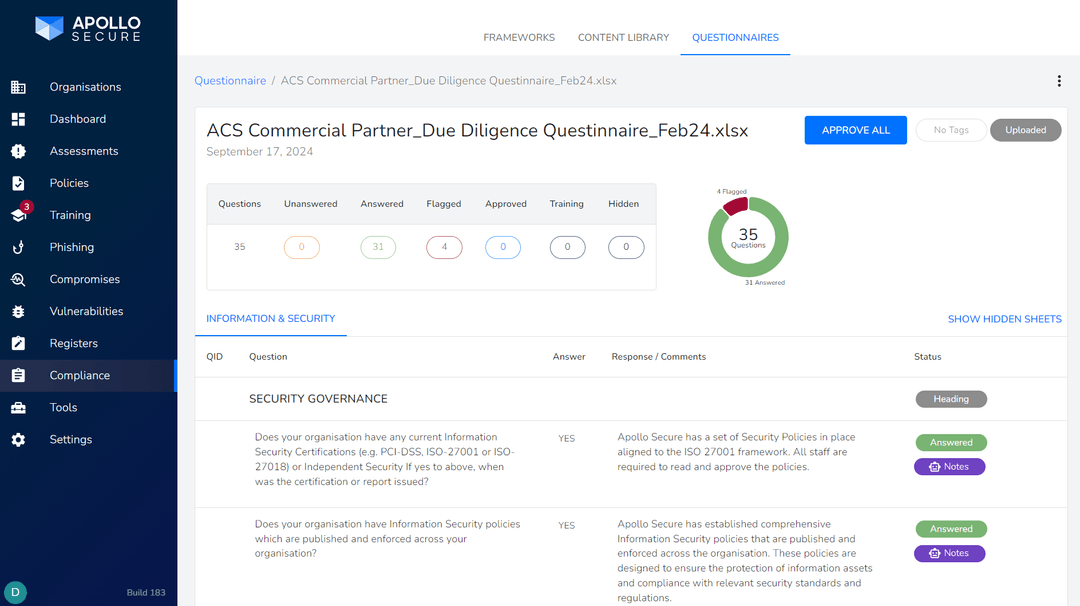Click the Vulnerabilities bug icon
Screen dimensions: 1080x606
pyautogui.click(x=19, y=311)
